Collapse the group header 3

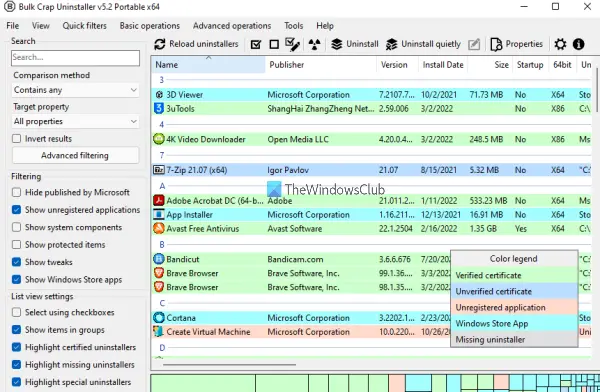click(x=161, y=80)
